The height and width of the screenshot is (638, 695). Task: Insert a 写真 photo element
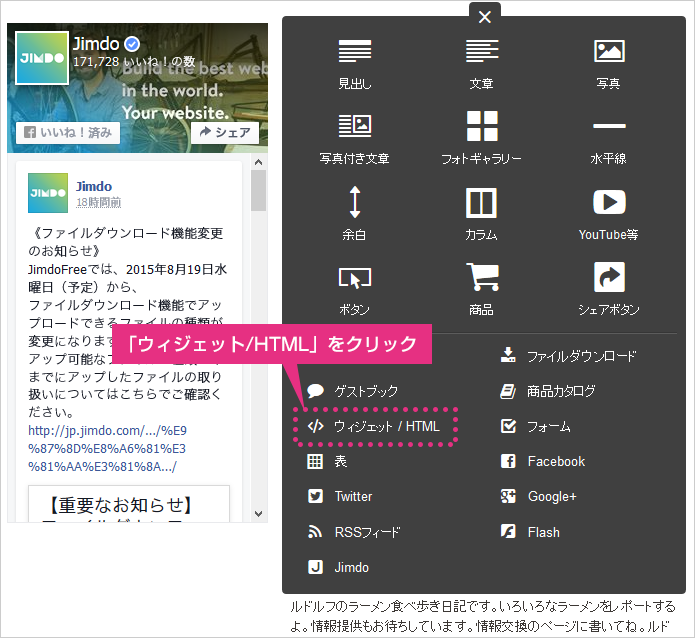coord(608,51)
